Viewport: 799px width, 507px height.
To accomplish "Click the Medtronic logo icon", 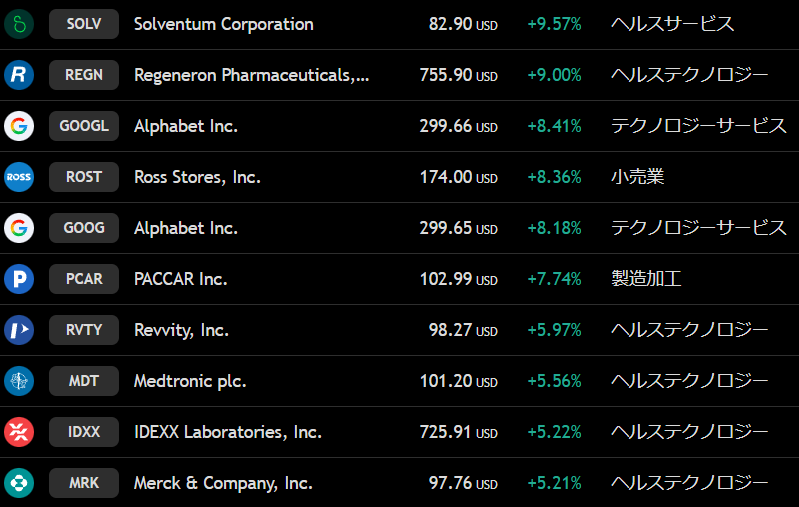I will [x=19, y=381].
